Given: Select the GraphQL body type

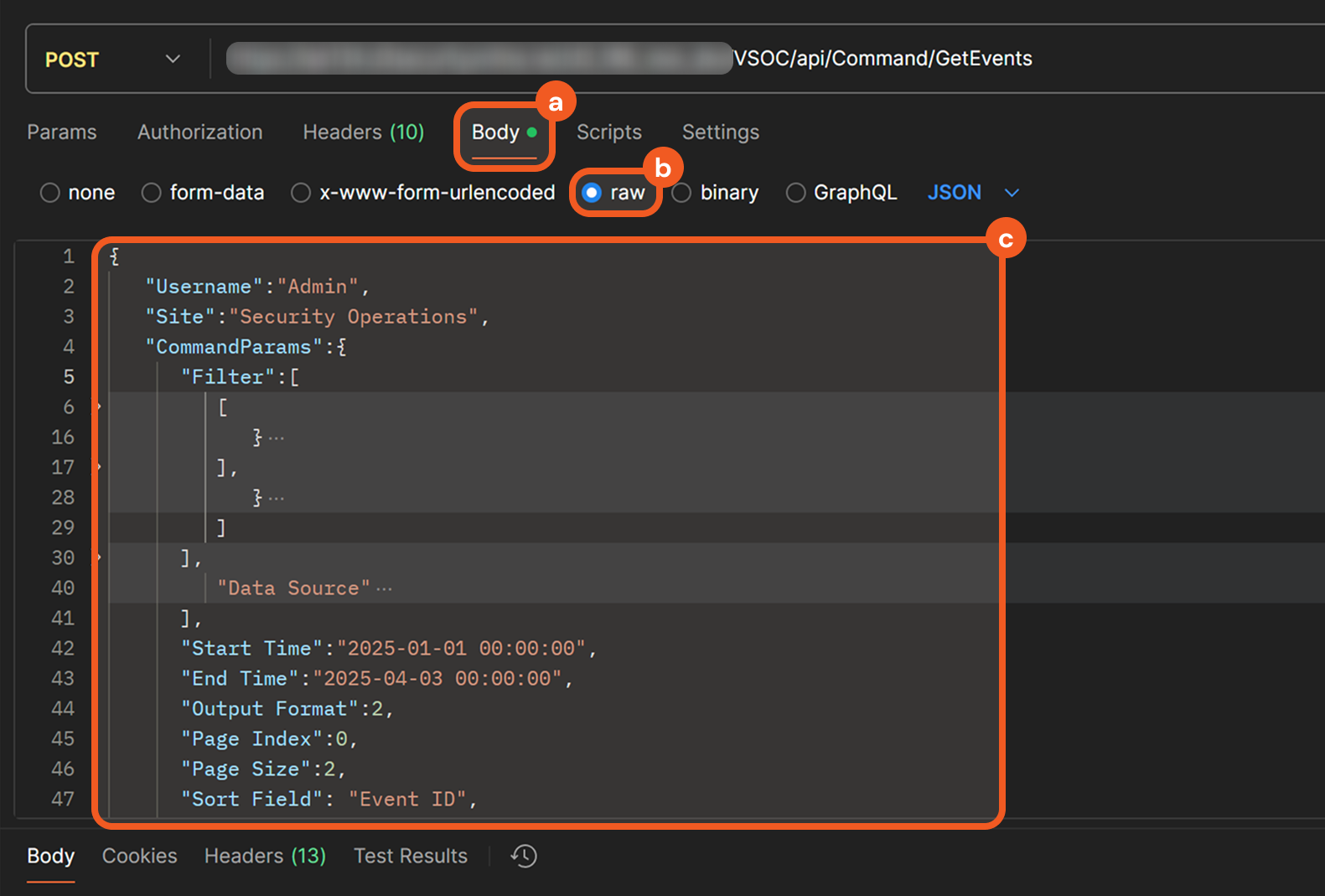Looking at the screenshot, I should click(x=795, y=193).
